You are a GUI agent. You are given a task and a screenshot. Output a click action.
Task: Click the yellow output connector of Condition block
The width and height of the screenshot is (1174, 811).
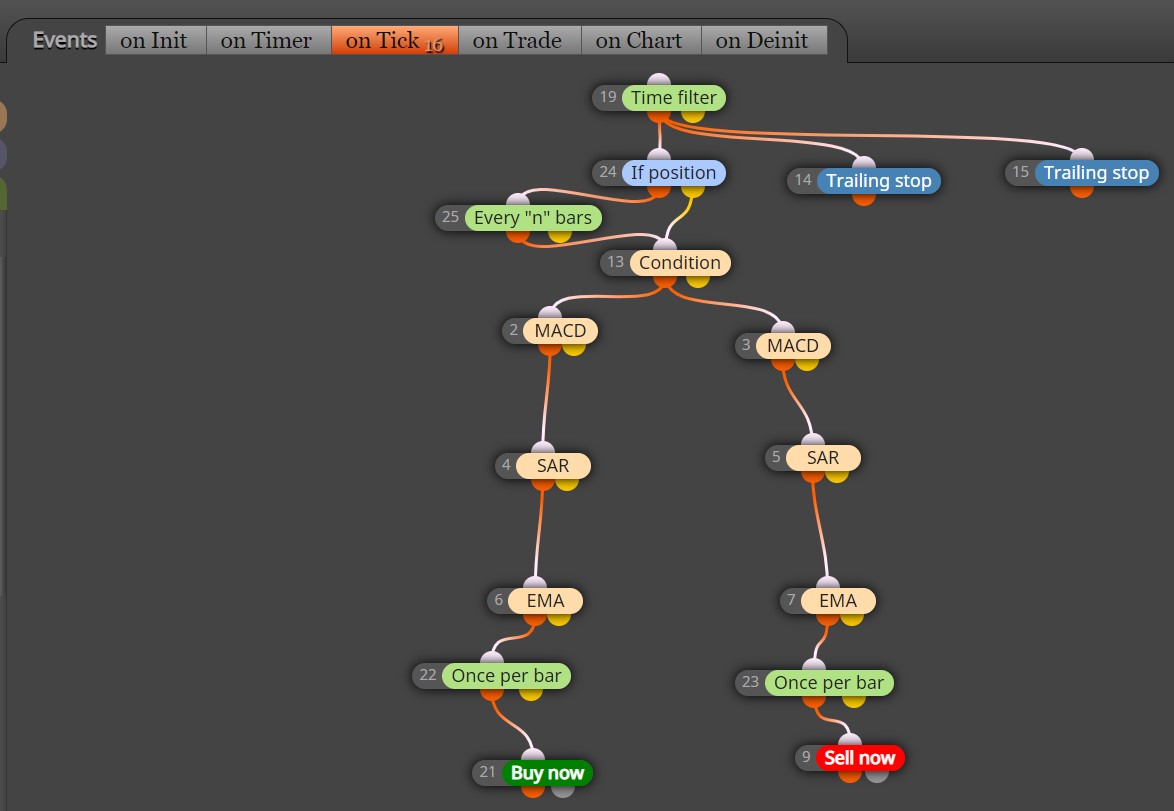pos(698,281)
